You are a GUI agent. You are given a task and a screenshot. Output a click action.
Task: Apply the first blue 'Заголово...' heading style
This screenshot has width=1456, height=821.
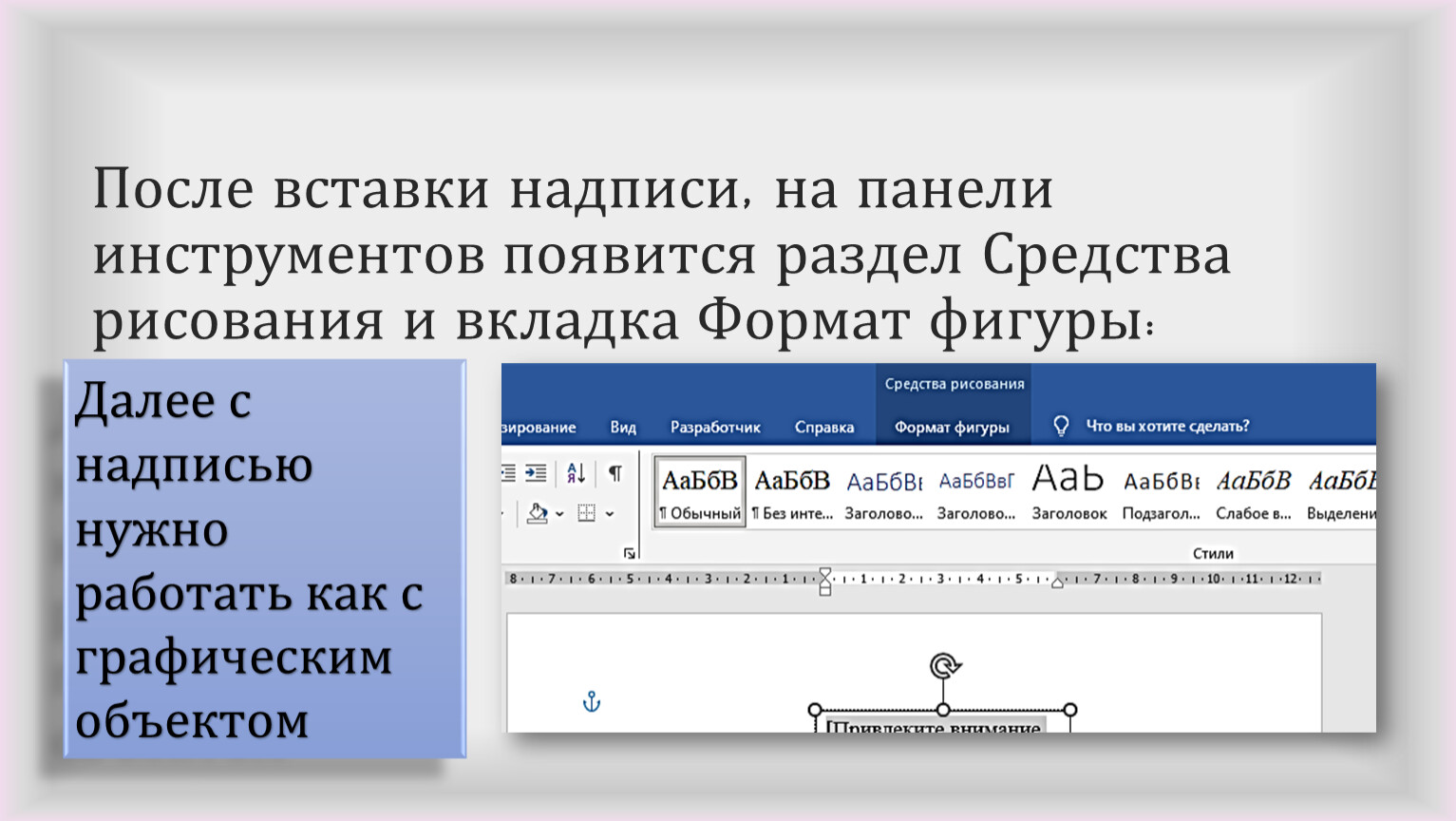[884, 492]
